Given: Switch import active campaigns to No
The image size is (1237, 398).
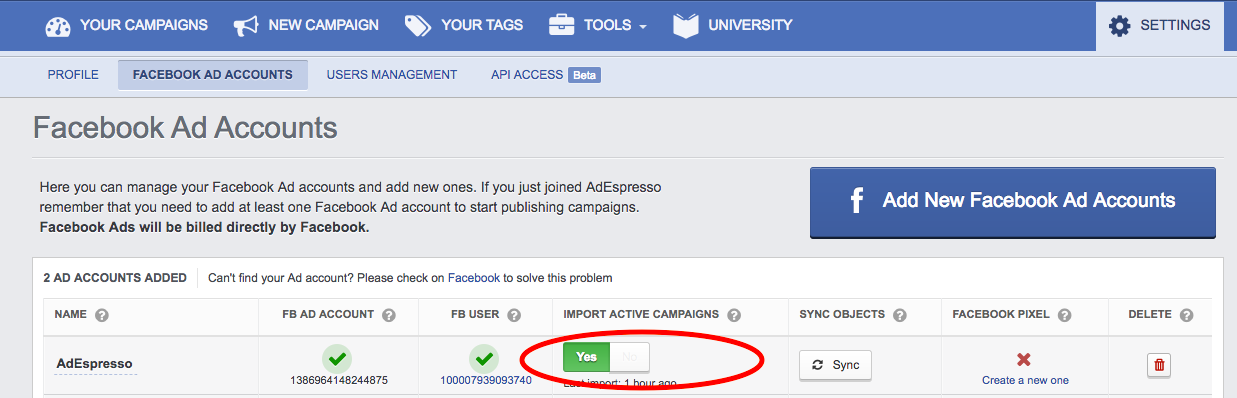Looking at the screenshot, I should click(629, 357).
